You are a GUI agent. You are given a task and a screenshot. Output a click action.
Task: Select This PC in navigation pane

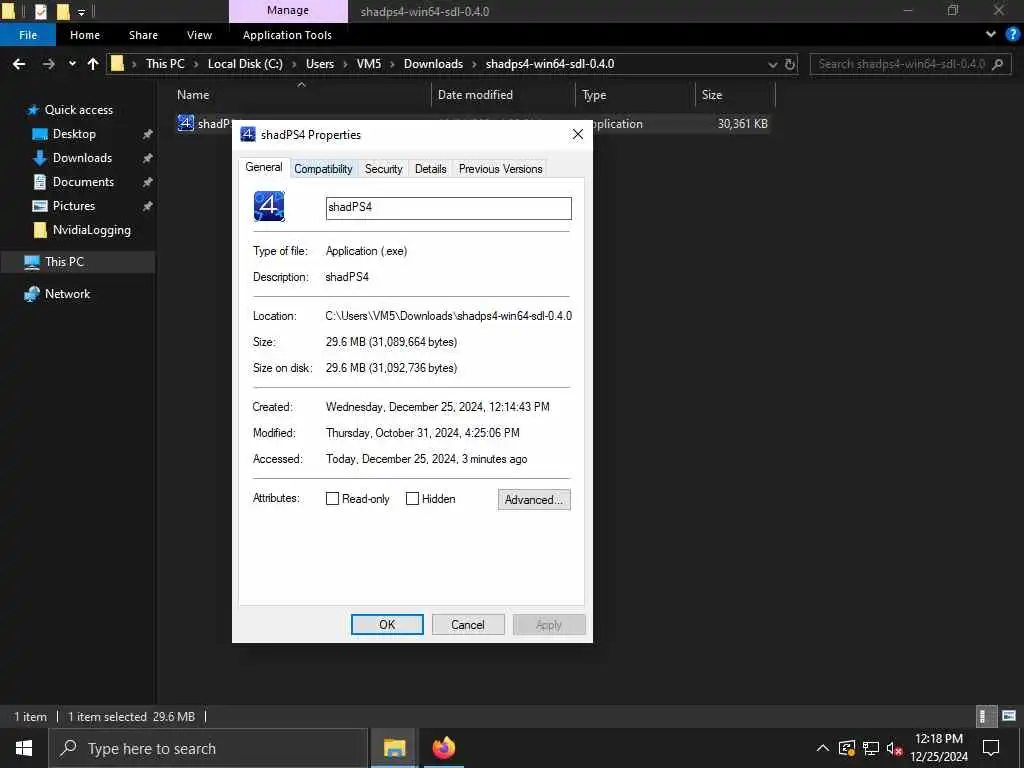[64, 262]
